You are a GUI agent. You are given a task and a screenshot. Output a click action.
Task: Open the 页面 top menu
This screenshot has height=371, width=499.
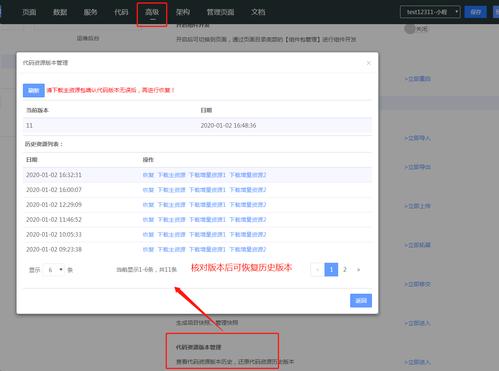click(x=29, y=12)
